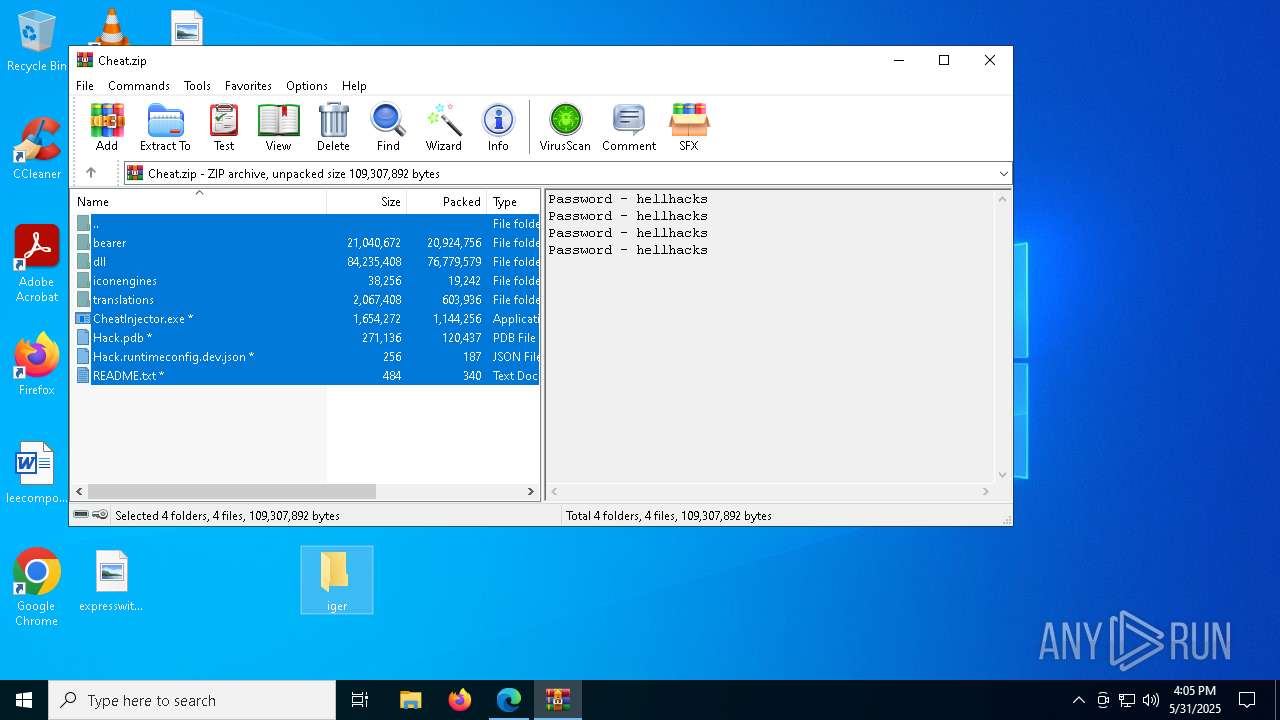Select the Firefox desktop shortcut
Screen dimensions: 1280x720
[37, 364]
